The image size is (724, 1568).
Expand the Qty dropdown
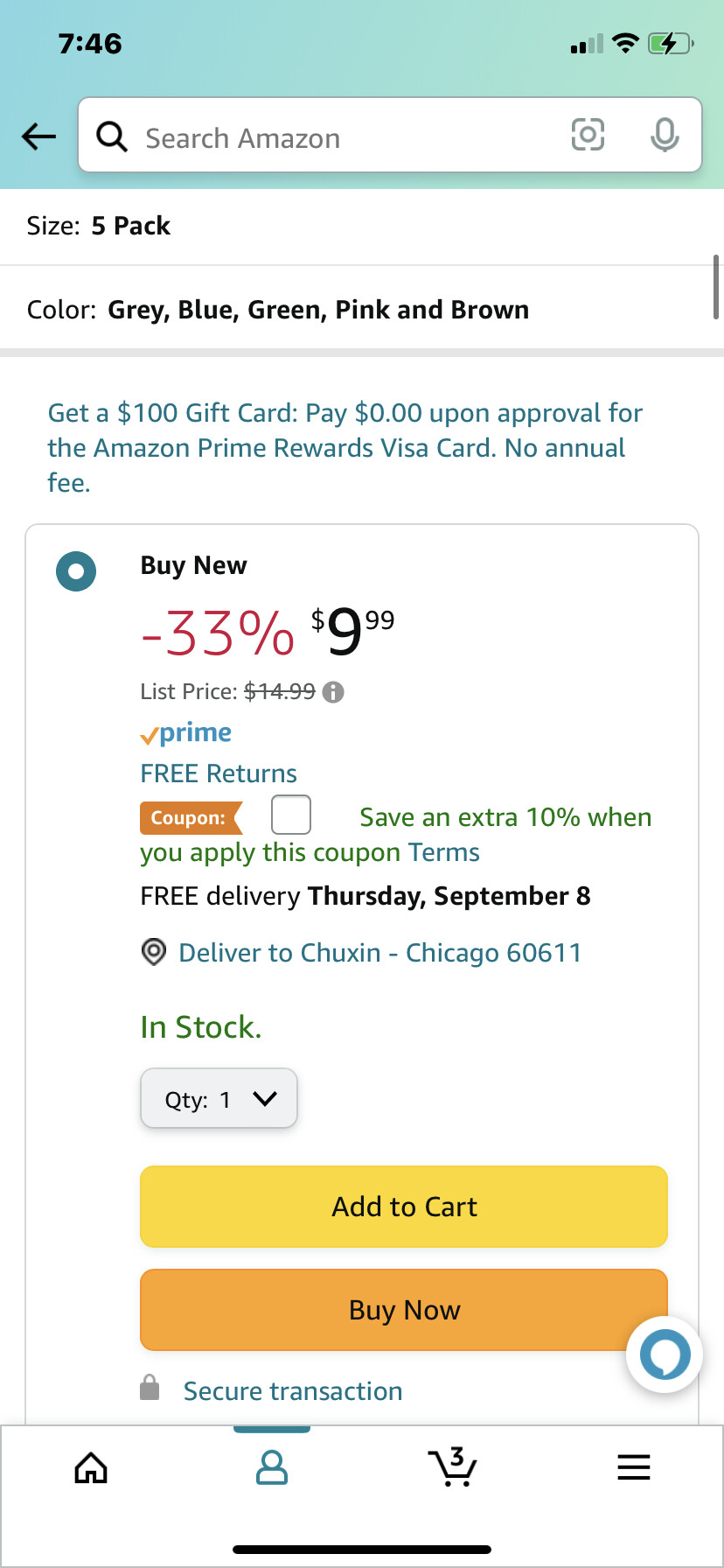tap(219, 1099)
